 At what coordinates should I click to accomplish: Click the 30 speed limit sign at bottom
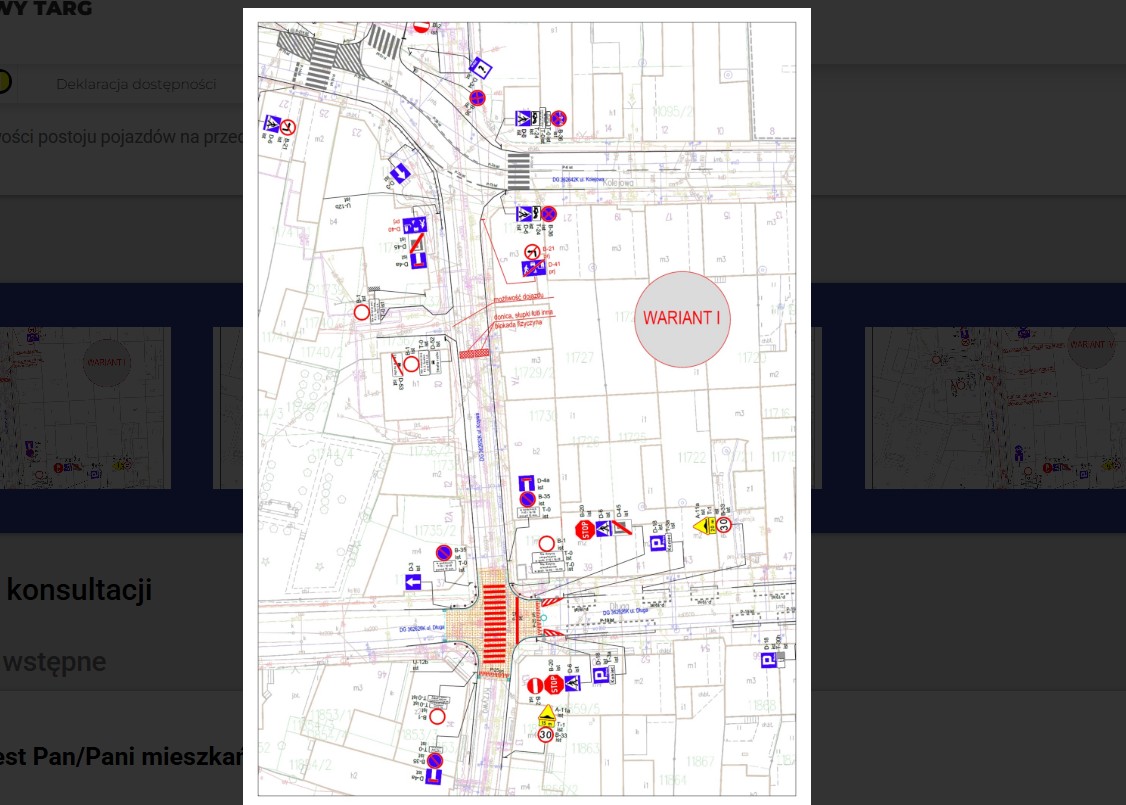(x=546, y=735)
